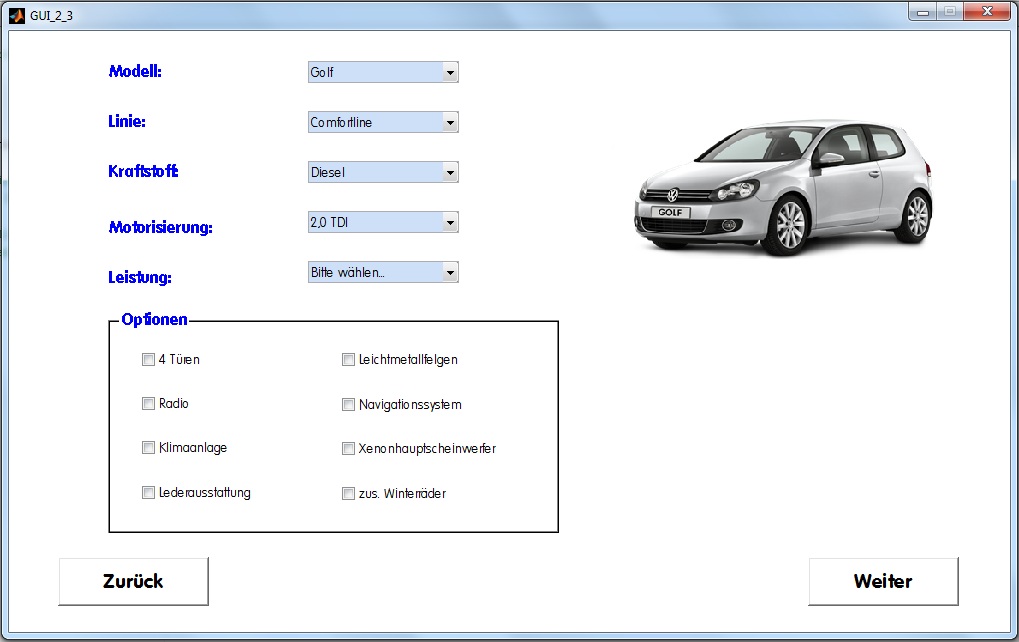
Task: Minimize the GUI_2_3 window
Action: [922, 12]
